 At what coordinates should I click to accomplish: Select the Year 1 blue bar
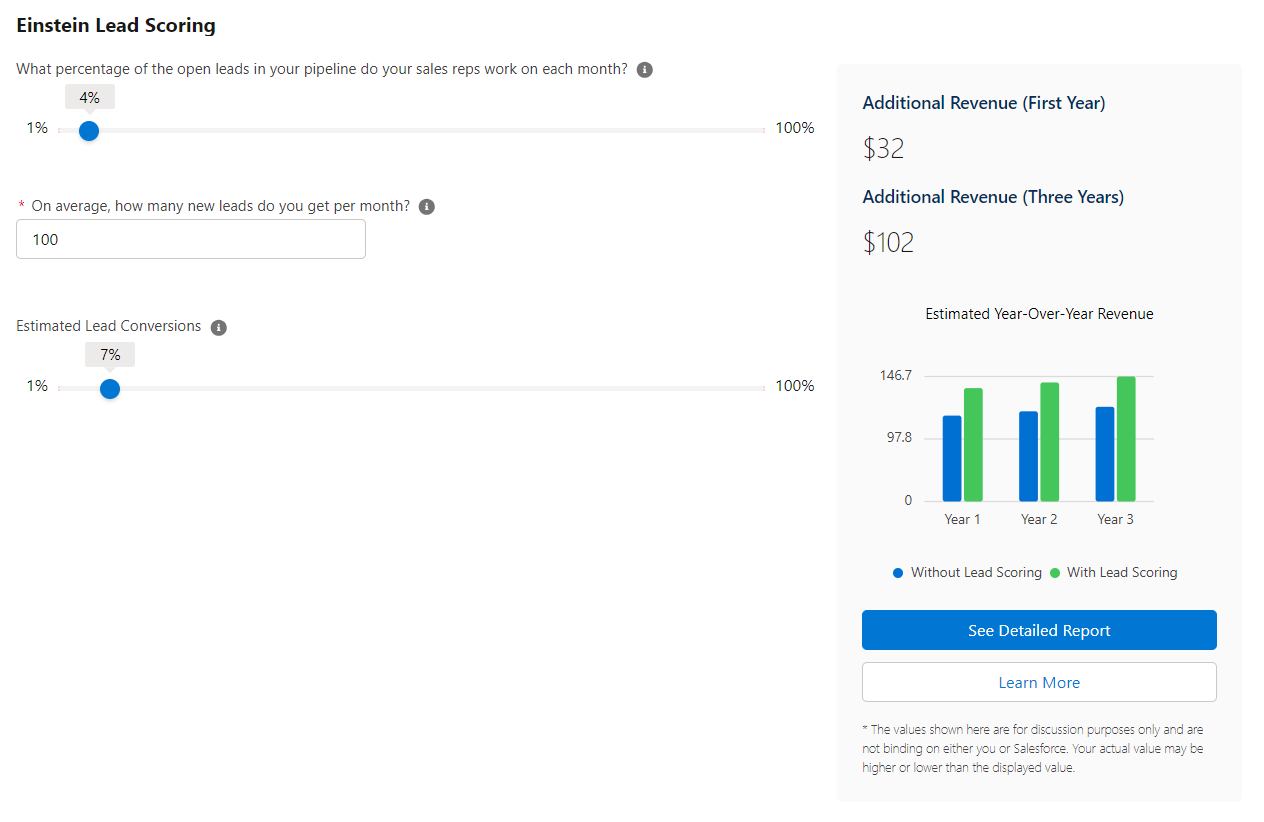click(952, 458)
